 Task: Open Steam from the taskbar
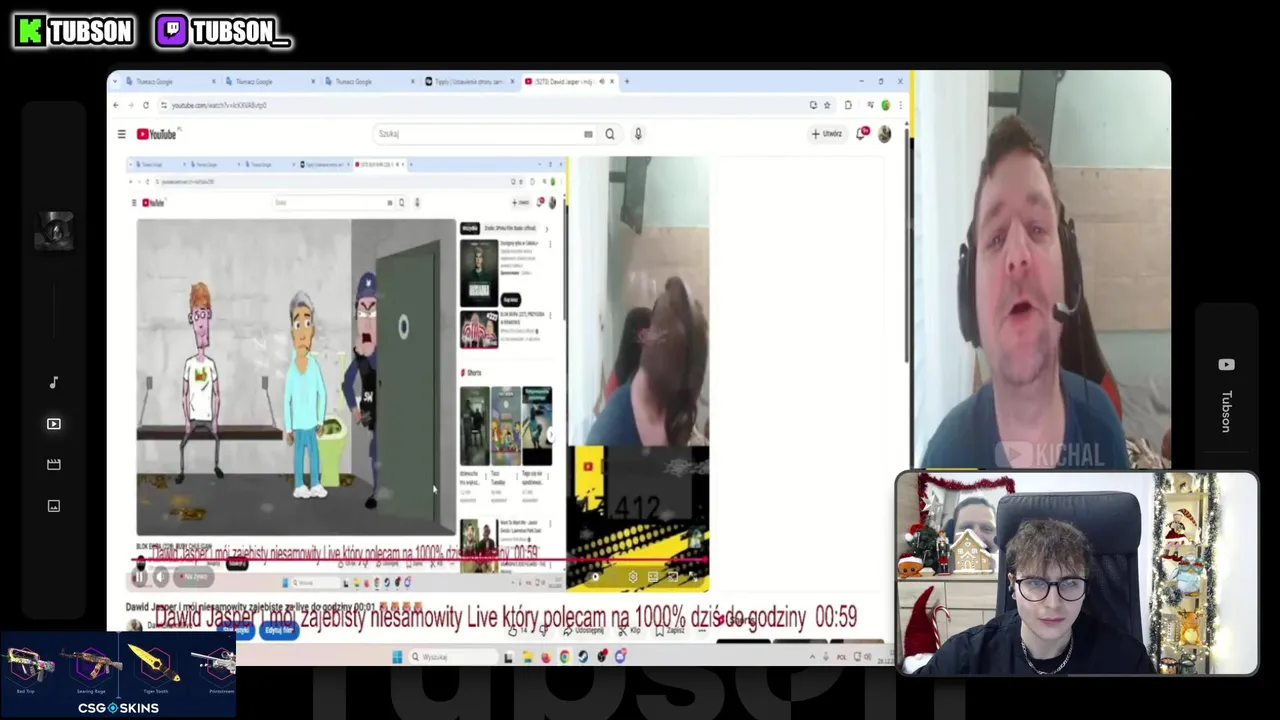tap(583, 657)
